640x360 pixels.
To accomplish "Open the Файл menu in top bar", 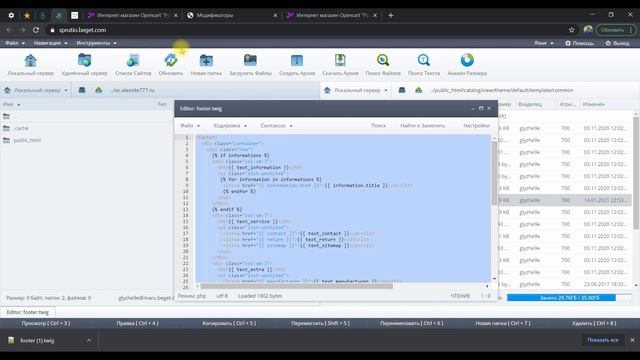I will coord(15,43).
